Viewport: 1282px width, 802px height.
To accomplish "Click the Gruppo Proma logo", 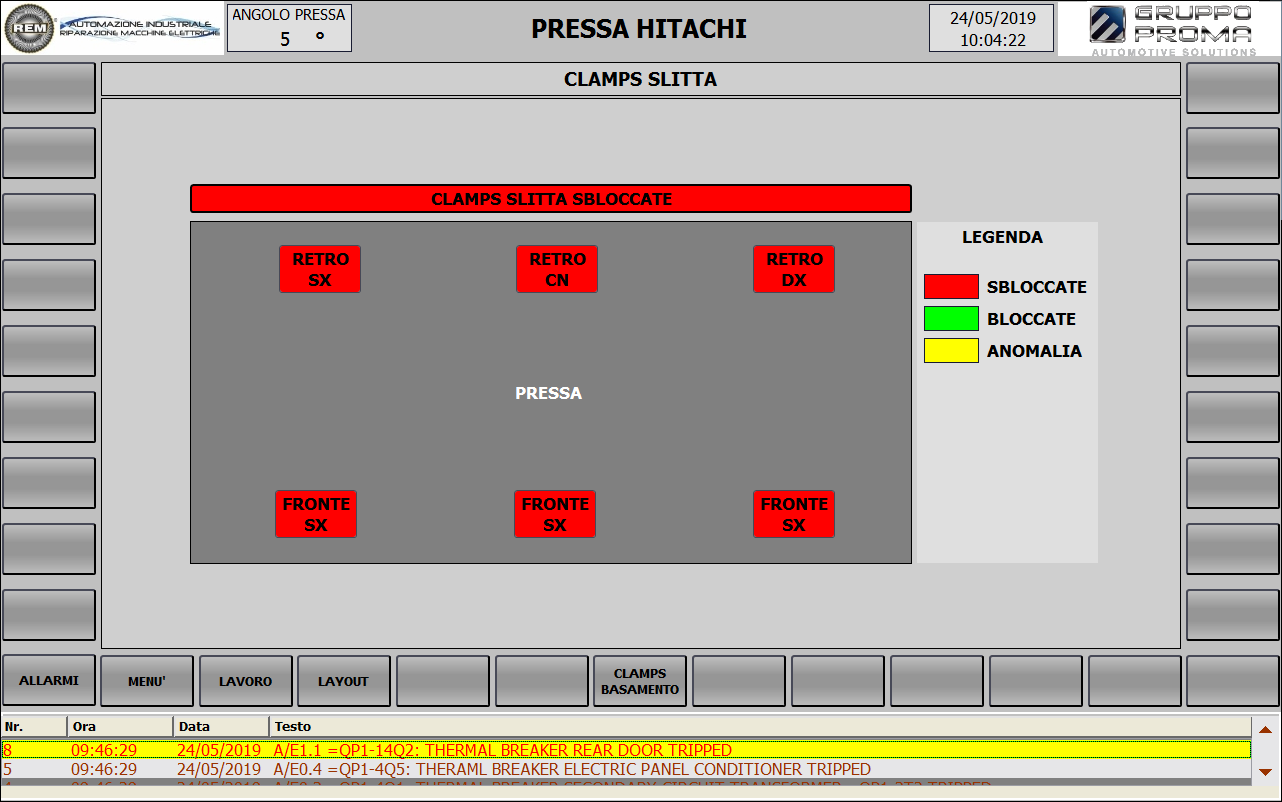I will pyautogui.click(x=1169, y=29).
